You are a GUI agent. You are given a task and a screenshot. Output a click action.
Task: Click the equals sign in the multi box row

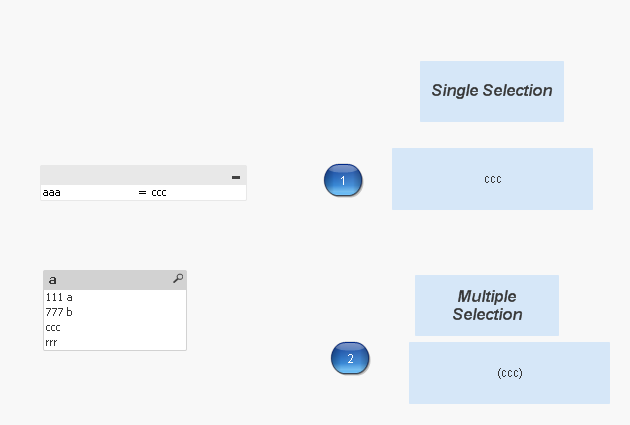pyautogui.click(x=142, y=192)
